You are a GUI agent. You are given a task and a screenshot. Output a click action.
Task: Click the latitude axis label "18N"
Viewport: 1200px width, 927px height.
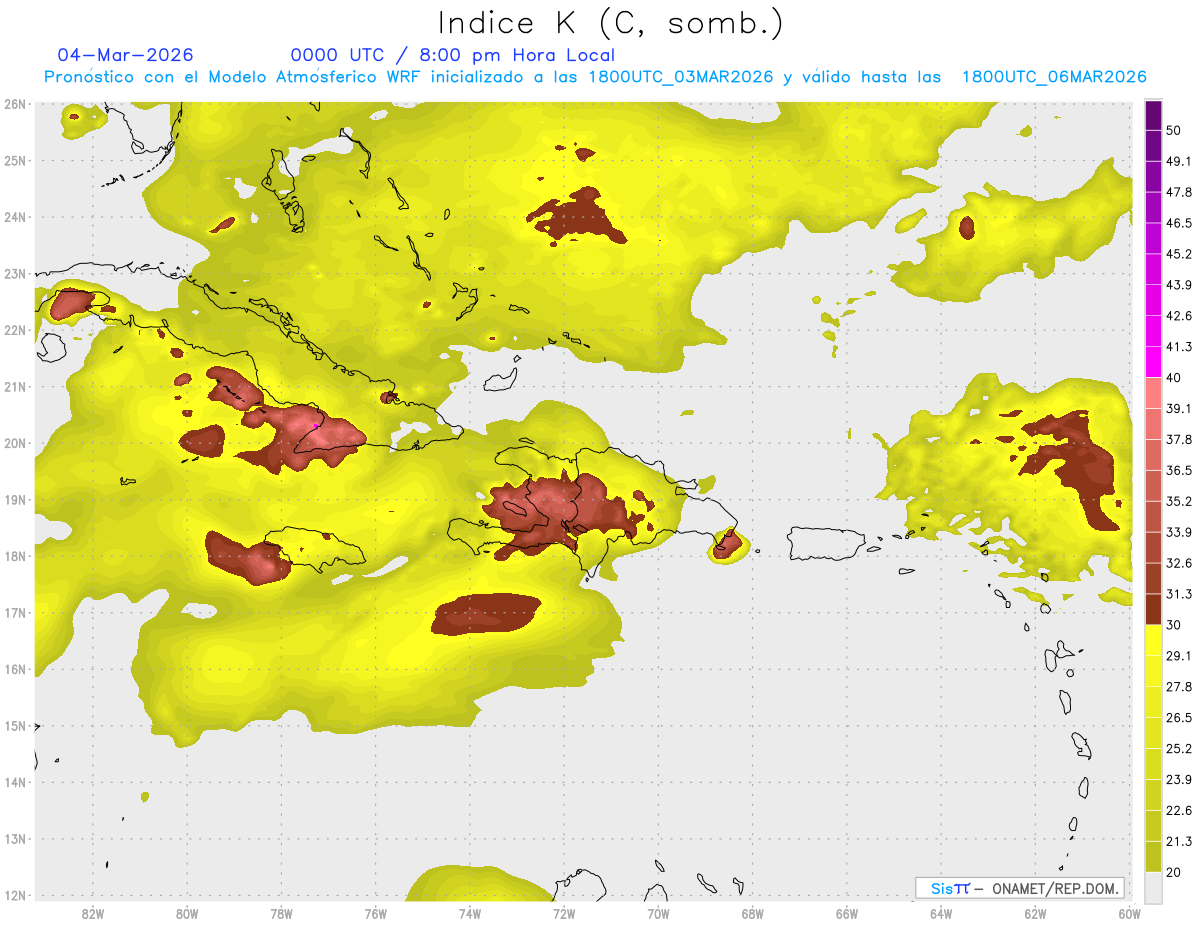coord(14,556)
